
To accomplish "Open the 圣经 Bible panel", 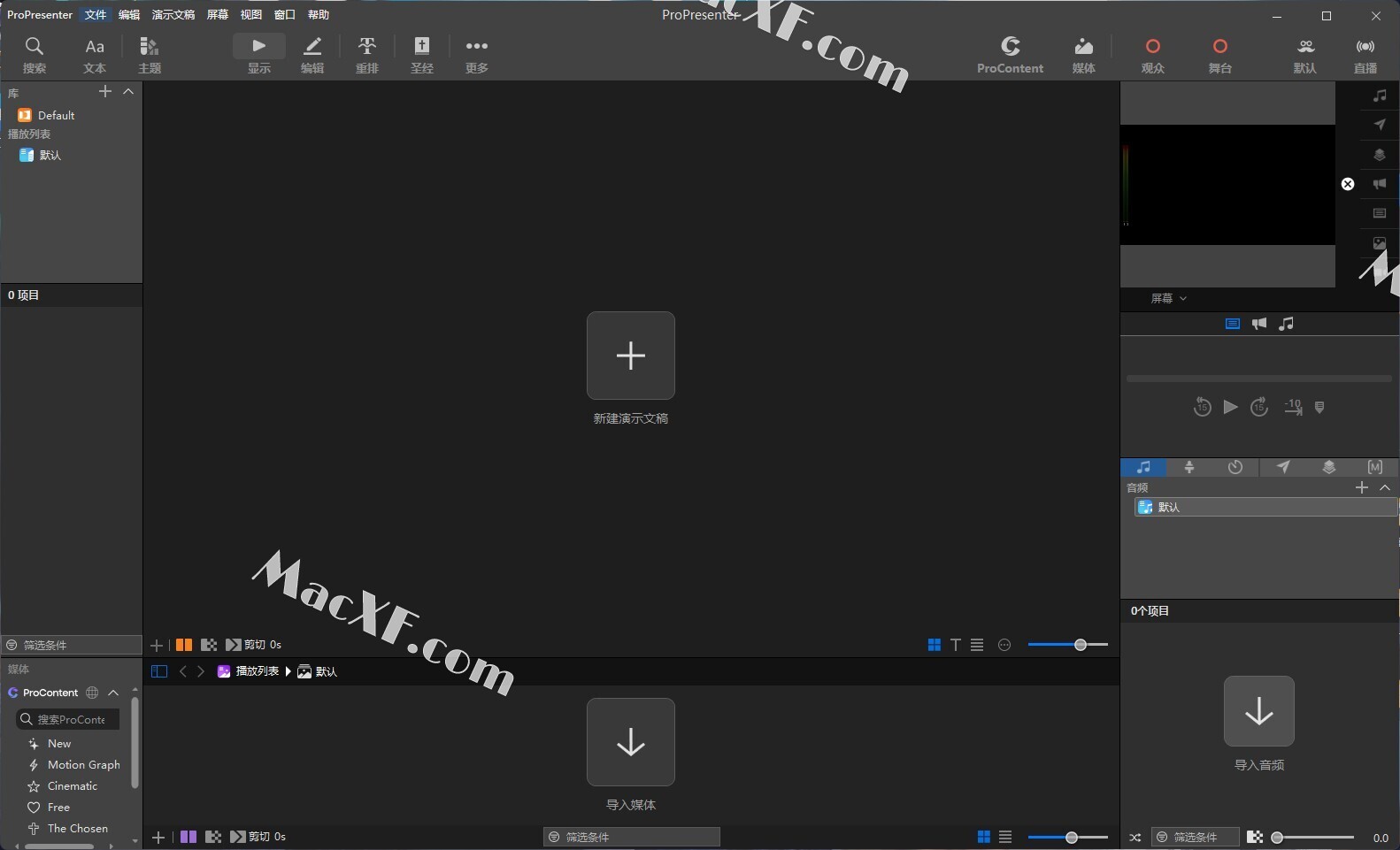I will click(422, 55).
